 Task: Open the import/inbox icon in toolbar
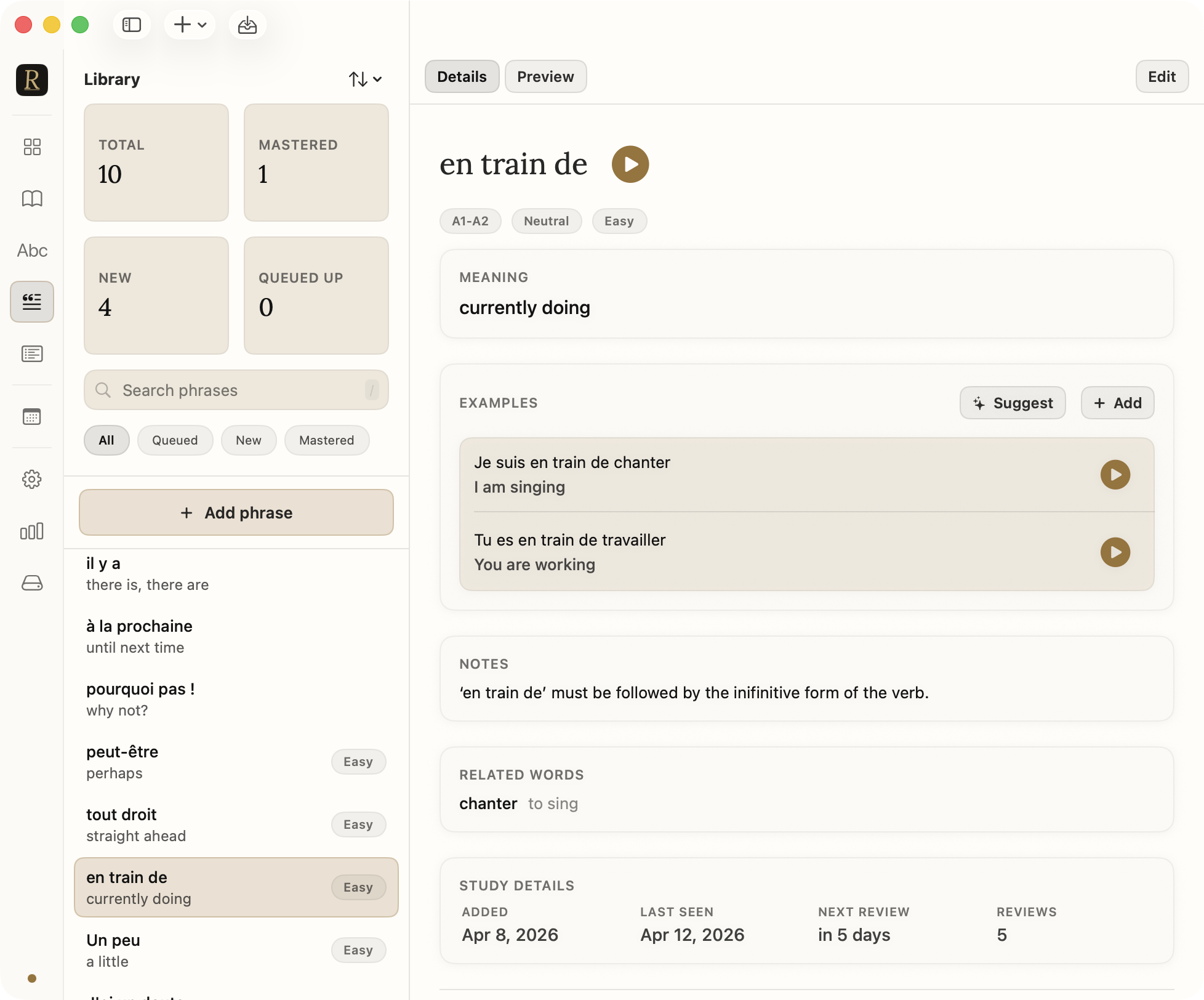247,25
